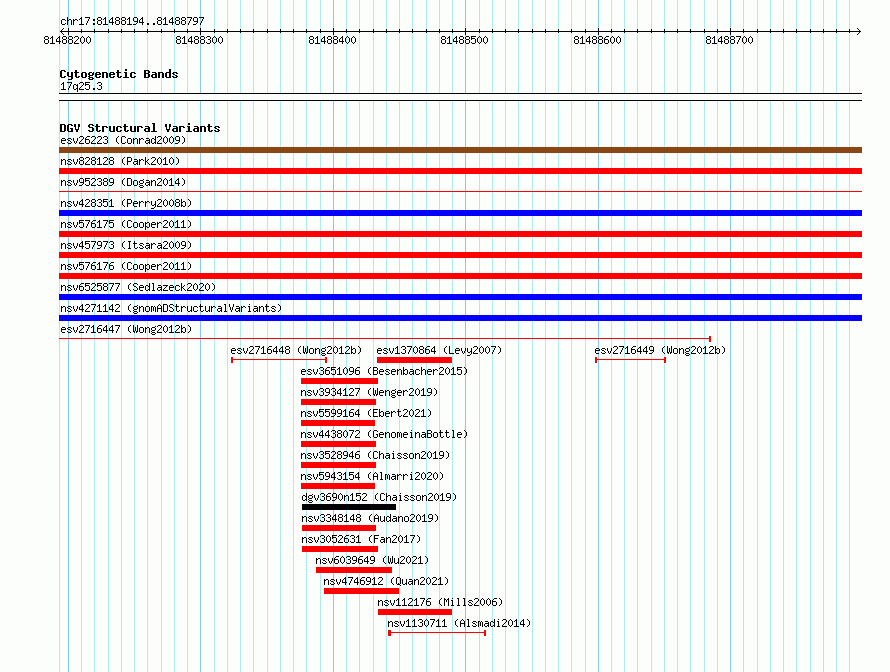Select the red esv3651096 variant bar
Viewport: 890px width, 672px height.
pyautogui.click(x=339, y=381)
